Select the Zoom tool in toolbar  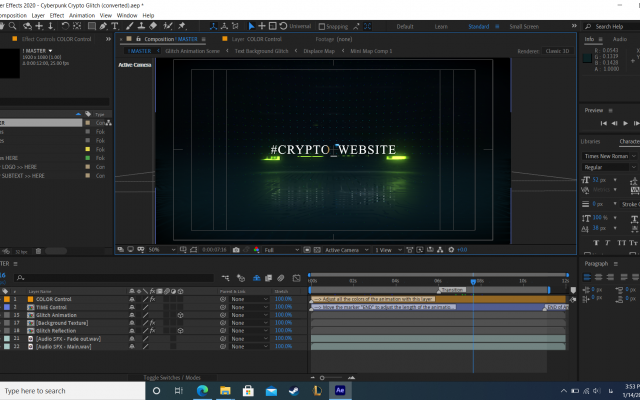13,26
